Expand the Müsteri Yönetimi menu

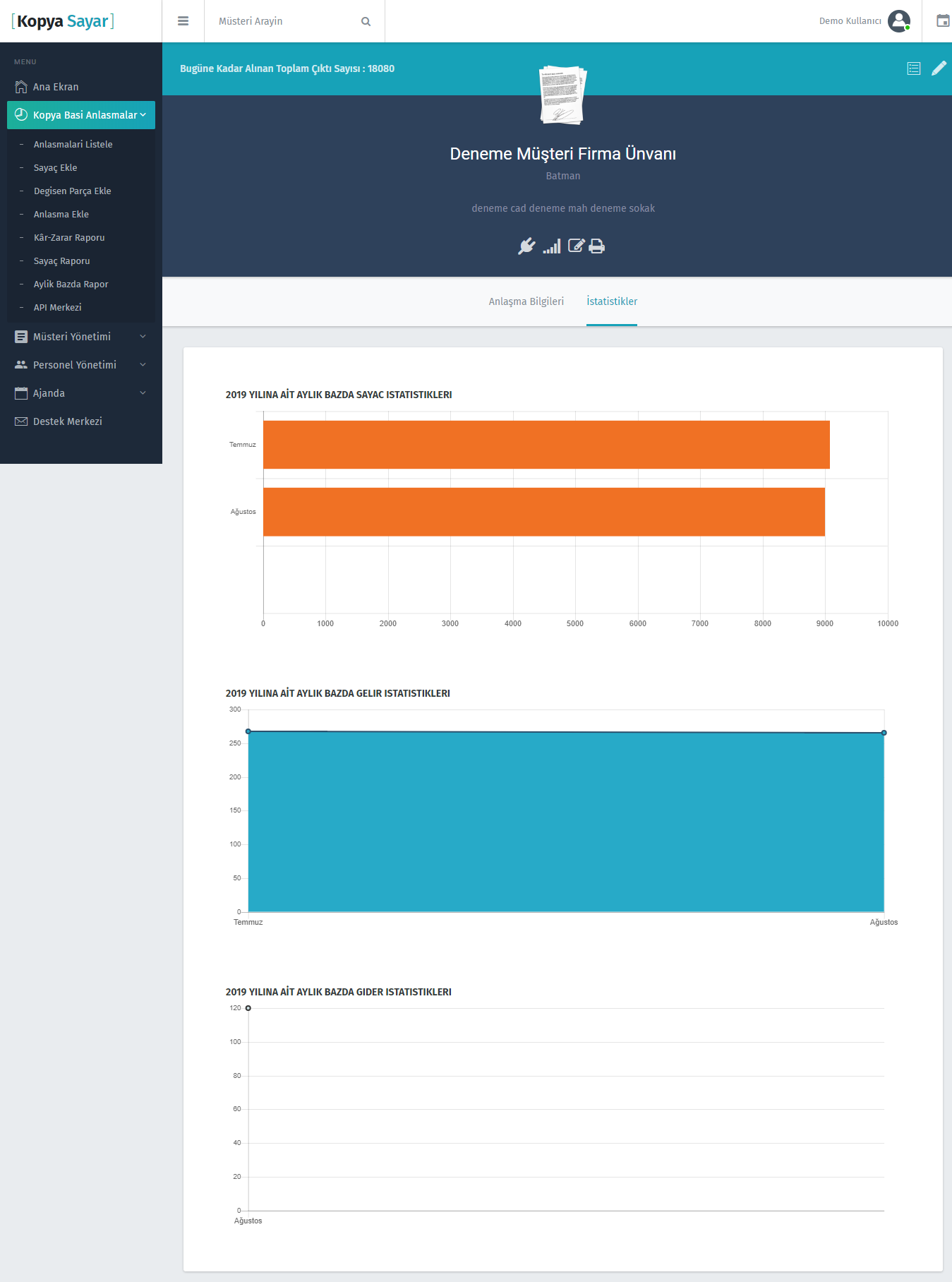pyautogui.click(x=81, y=337)
